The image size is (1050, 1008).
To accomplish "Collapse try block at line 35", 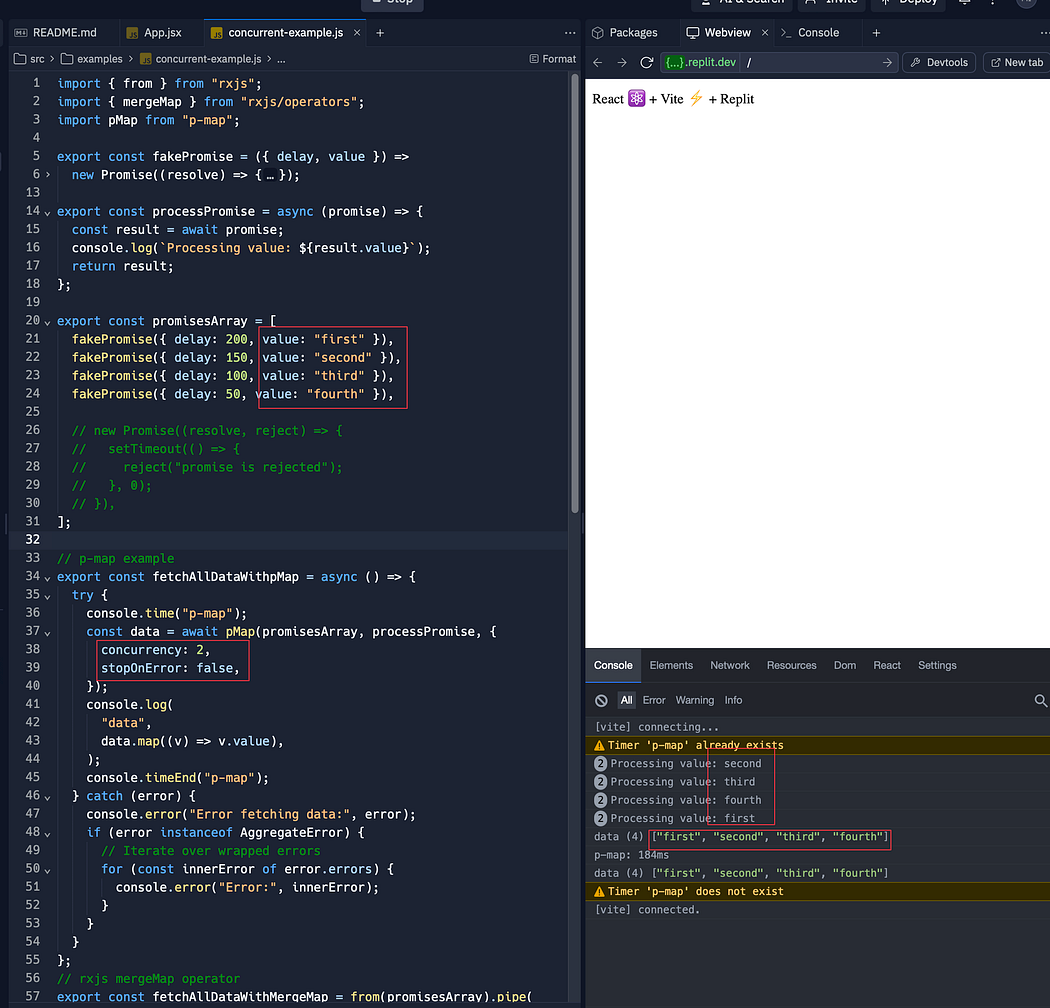I will [48, 595].
